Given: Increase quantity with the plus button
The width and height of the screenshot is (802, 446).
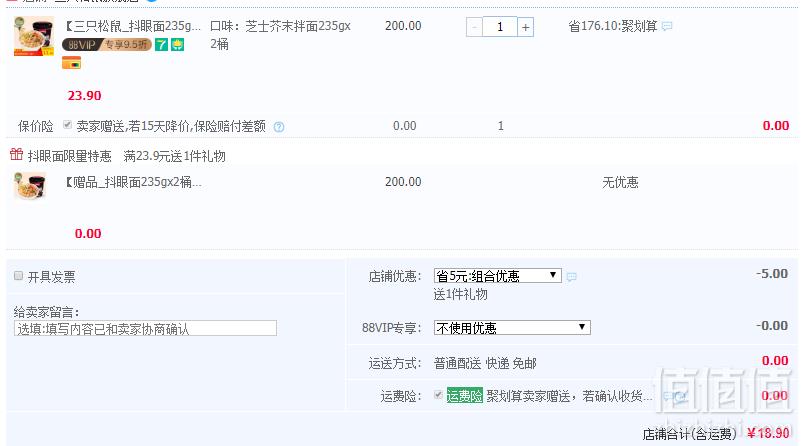Looking at the screenshot, I should [525, 27].
